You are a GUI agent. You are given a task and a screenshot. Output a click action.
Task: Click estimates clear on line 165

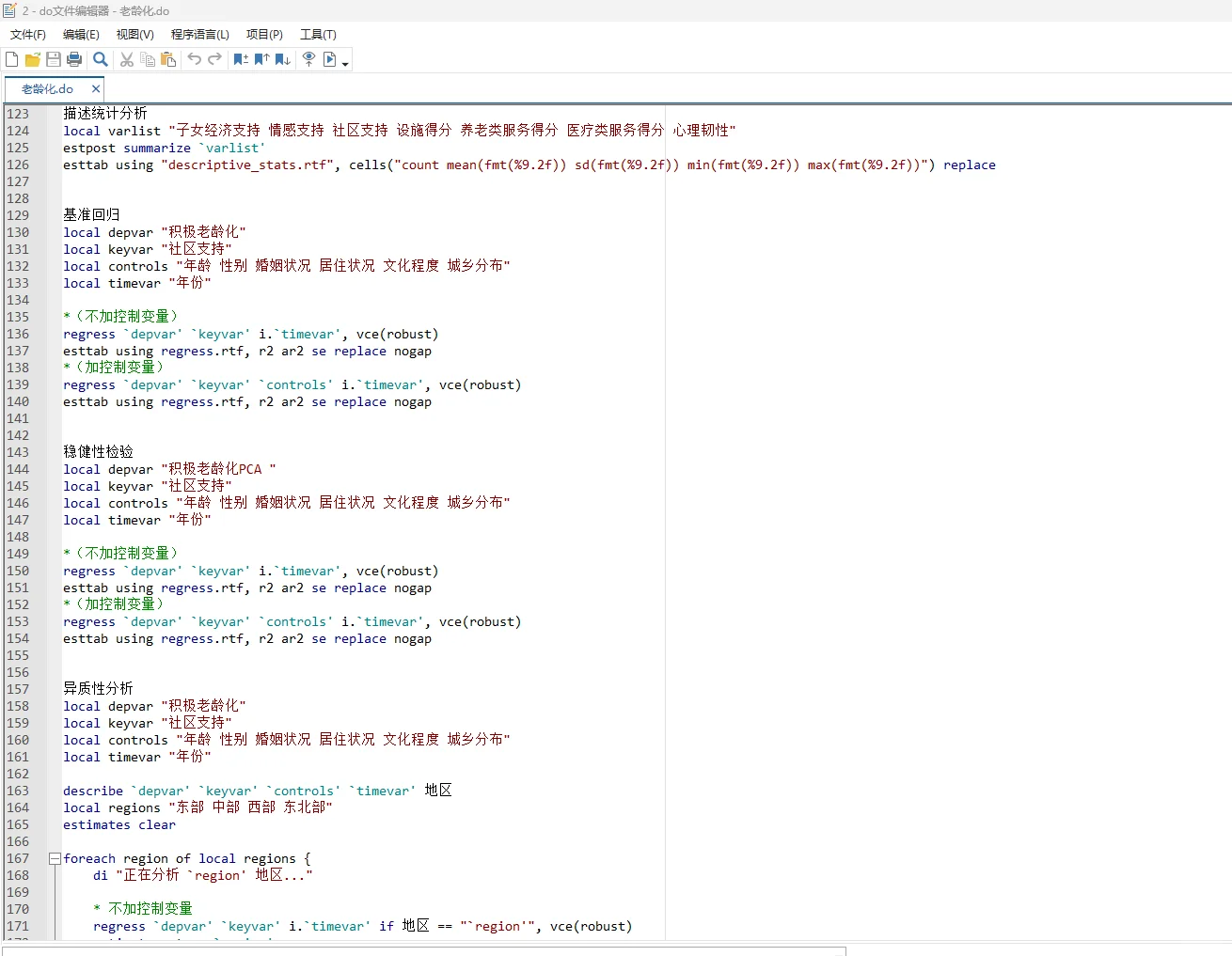coord(119,824)
